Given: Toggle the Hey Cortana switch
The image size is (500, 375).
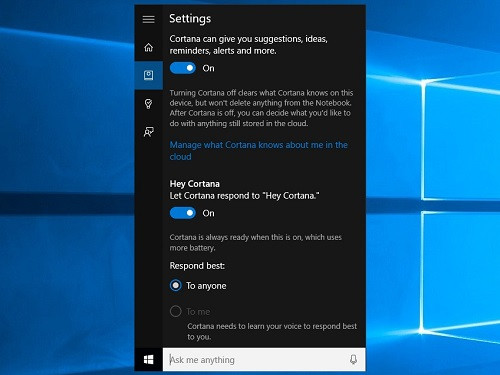Looking at the screenshot, I should 183,213.
